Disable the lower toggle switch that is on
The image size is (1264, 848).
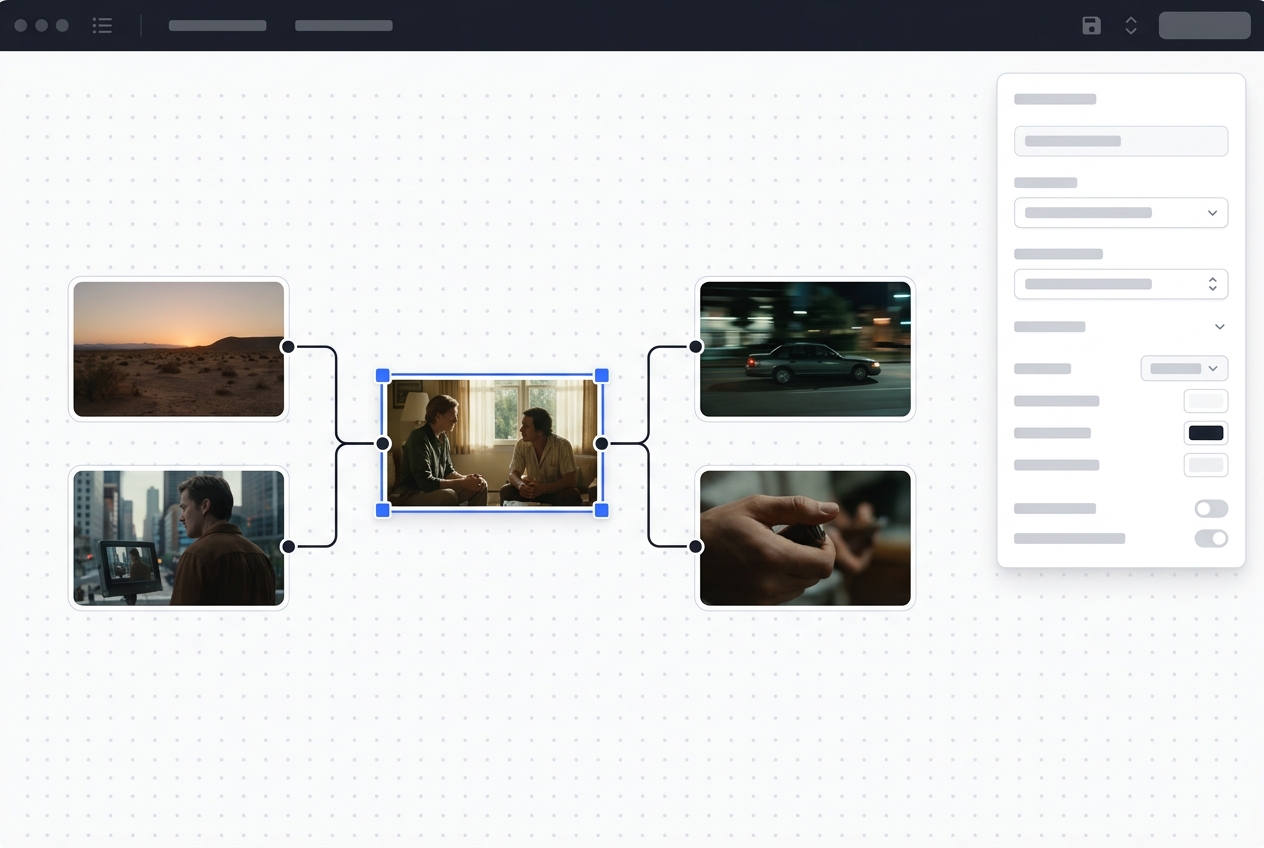[x=1211, y=538]
